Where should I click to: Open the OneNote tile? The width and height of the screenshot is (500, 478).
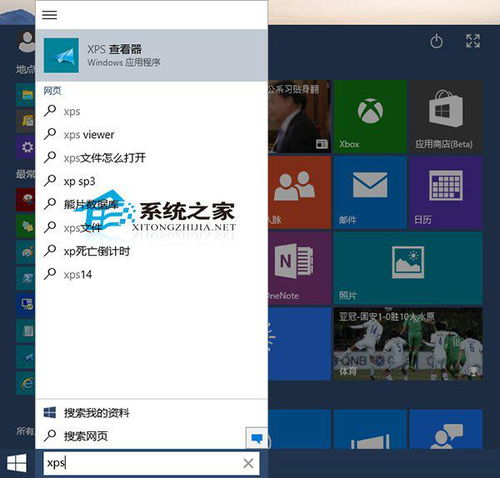tap(299, 268)
